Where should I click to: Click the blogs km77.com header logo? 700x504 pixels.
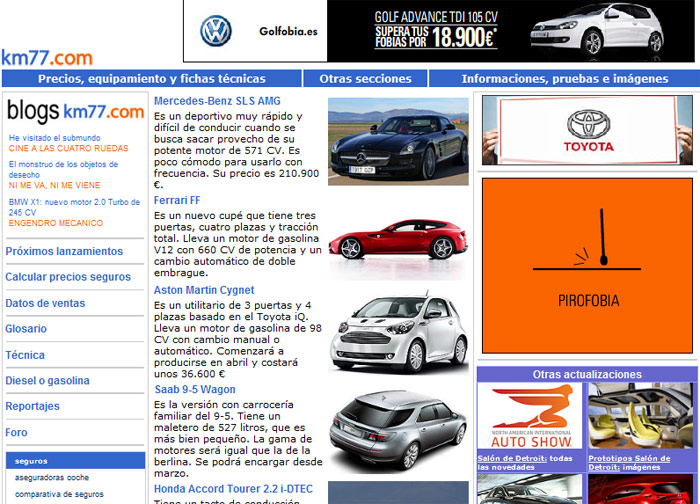[75, 111]
